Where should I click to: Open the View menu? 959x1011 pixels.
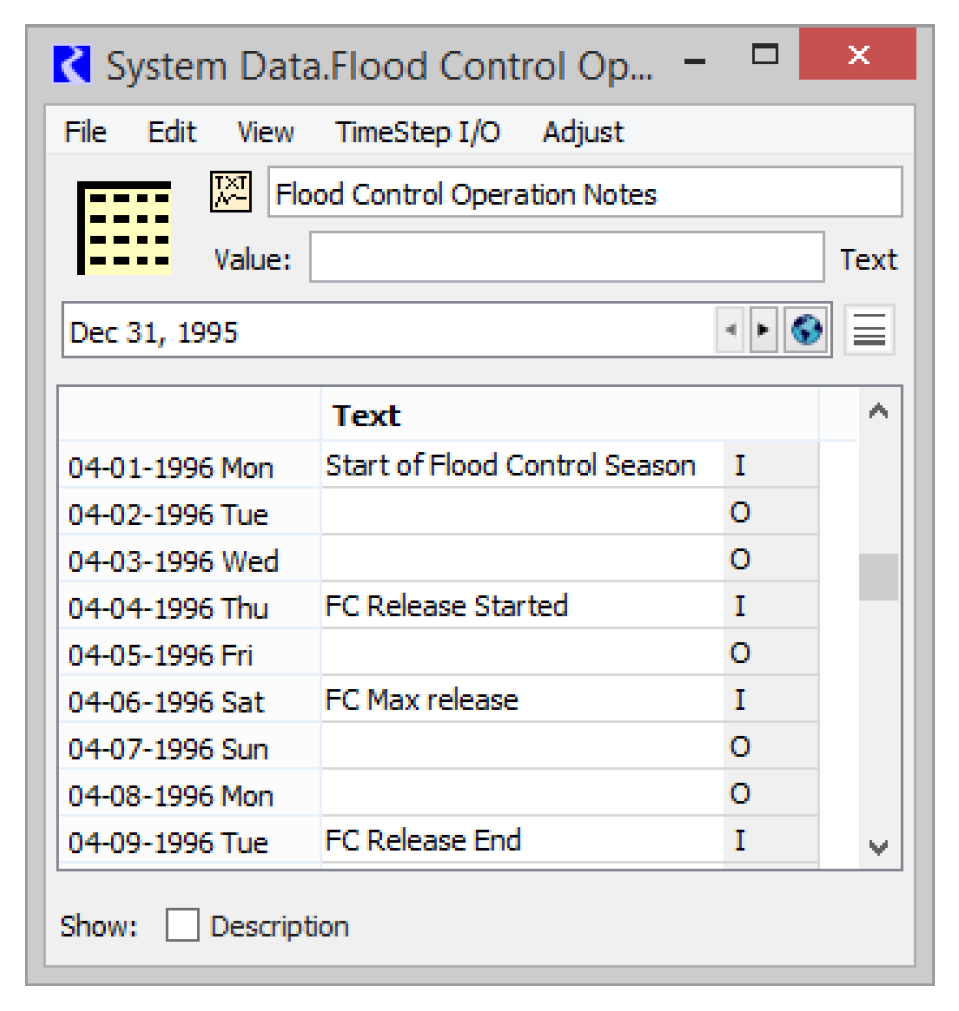coord(265,132)
